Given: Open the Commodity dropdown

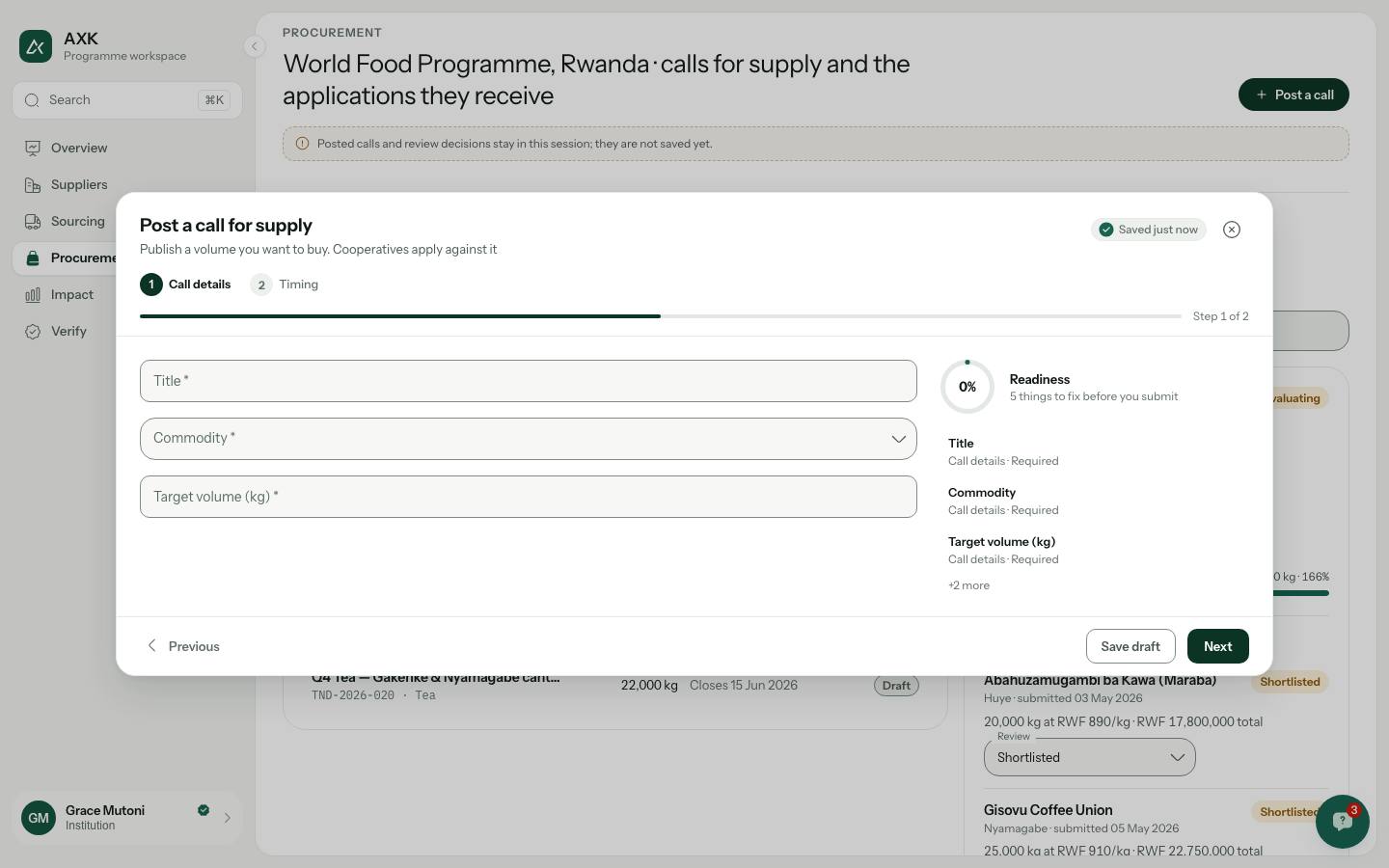Looking at the screenshot, I should 529,439.
